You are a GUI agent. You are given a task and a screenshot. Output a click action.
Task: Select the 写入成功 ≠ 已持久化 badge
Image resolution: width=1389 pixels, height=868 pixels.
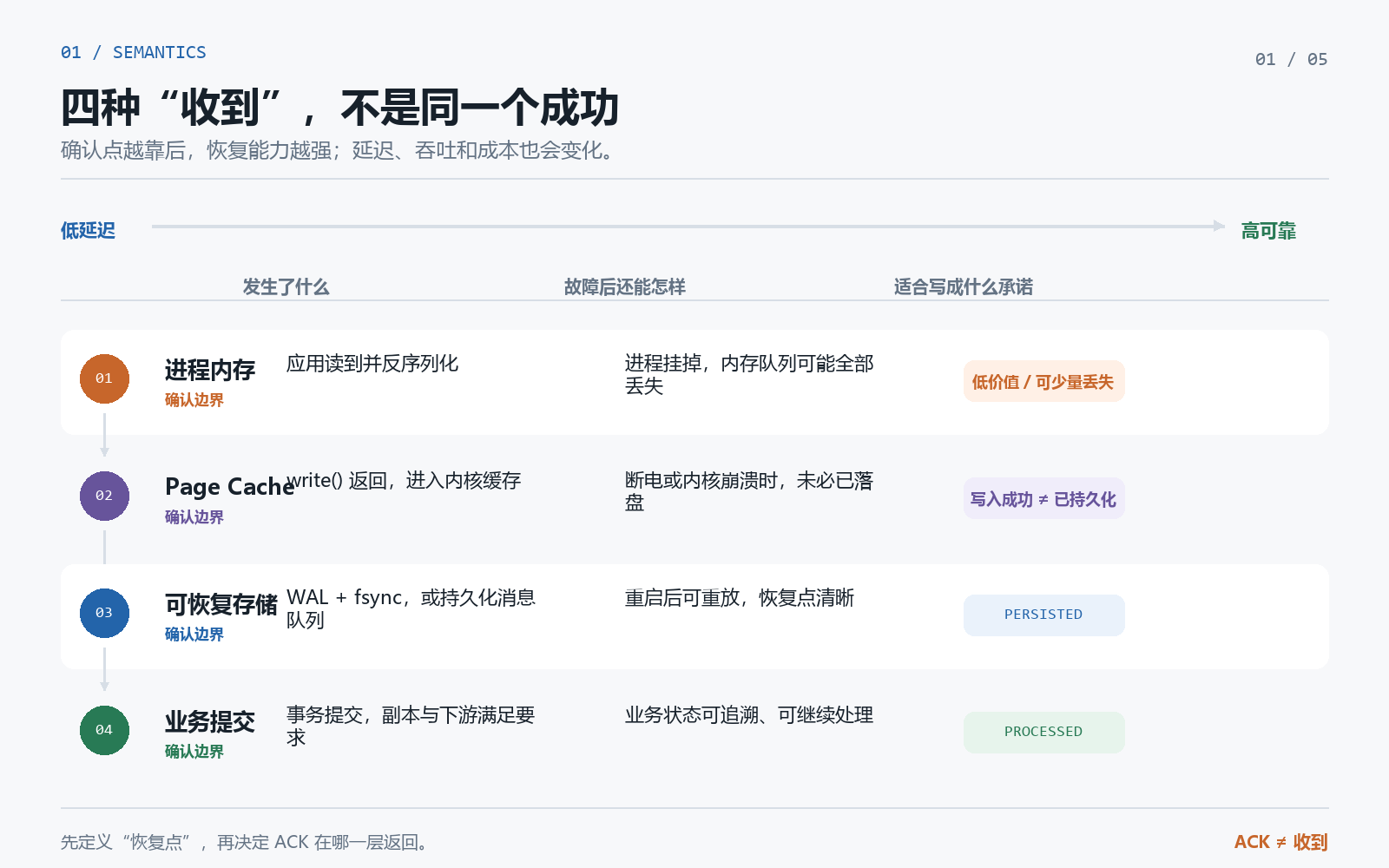pyautogui.click(x=1043, y=498)
